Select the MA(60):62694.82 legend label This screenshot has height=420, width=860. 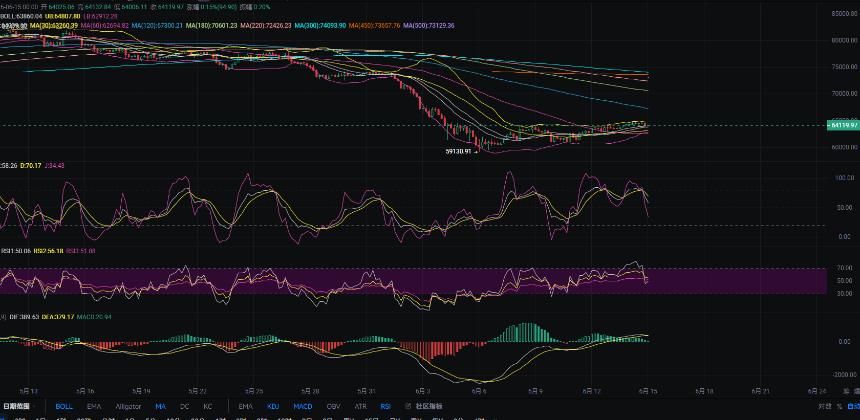(x=105, y=26)
